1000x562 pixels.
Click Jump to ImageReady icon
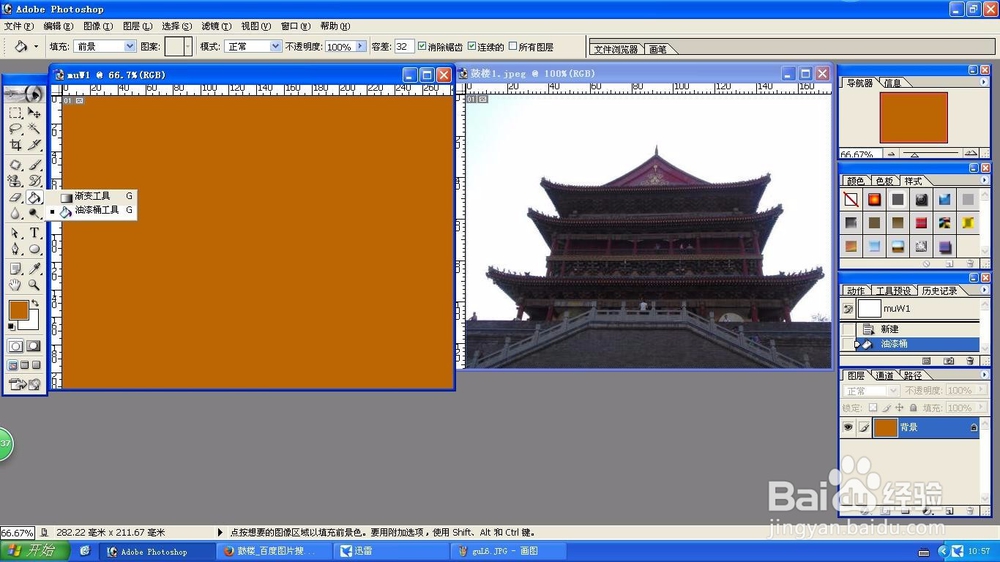click(x=24, y=384)
